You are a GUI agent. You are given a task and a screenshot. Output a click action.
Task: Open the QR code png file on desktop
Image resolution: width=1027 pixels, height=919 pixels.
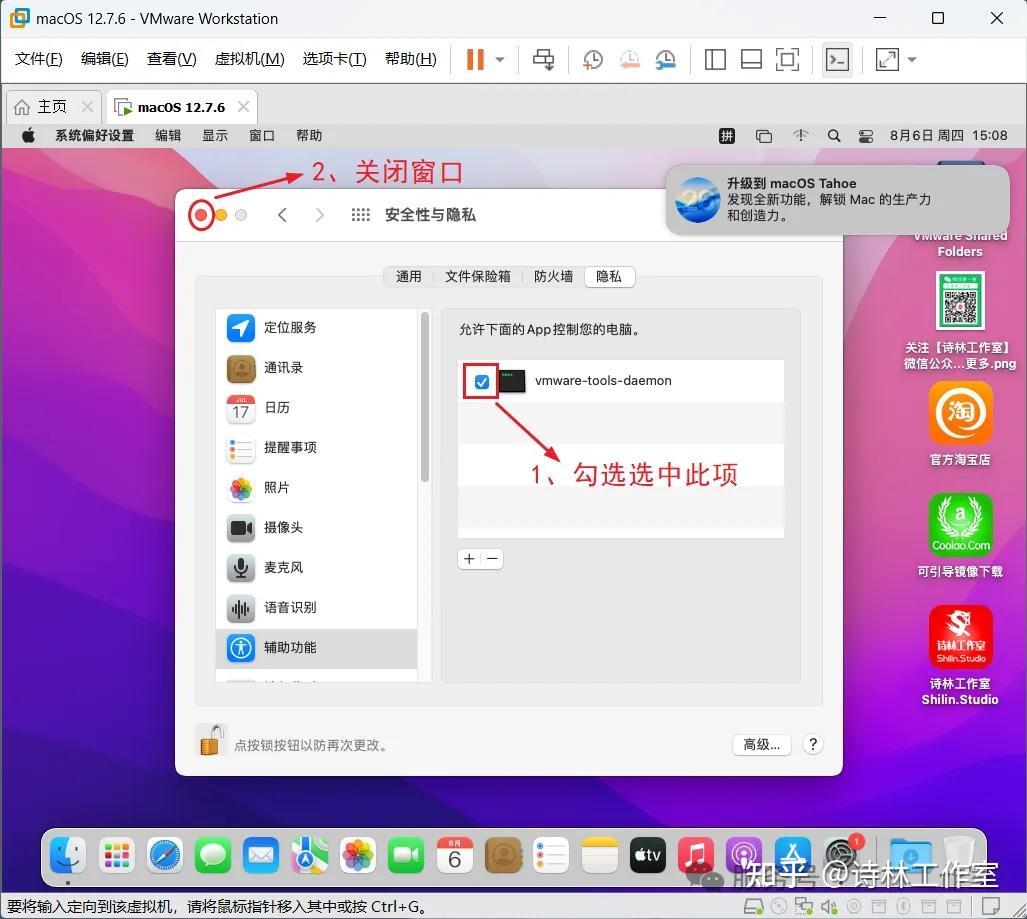point(960,321)
